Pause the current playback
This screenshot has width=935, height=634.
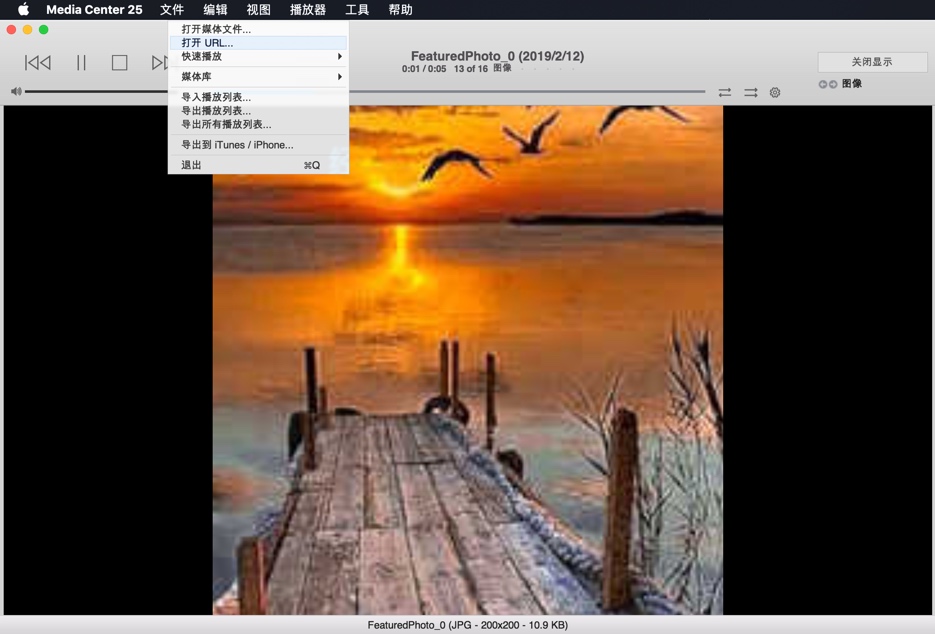81,63
